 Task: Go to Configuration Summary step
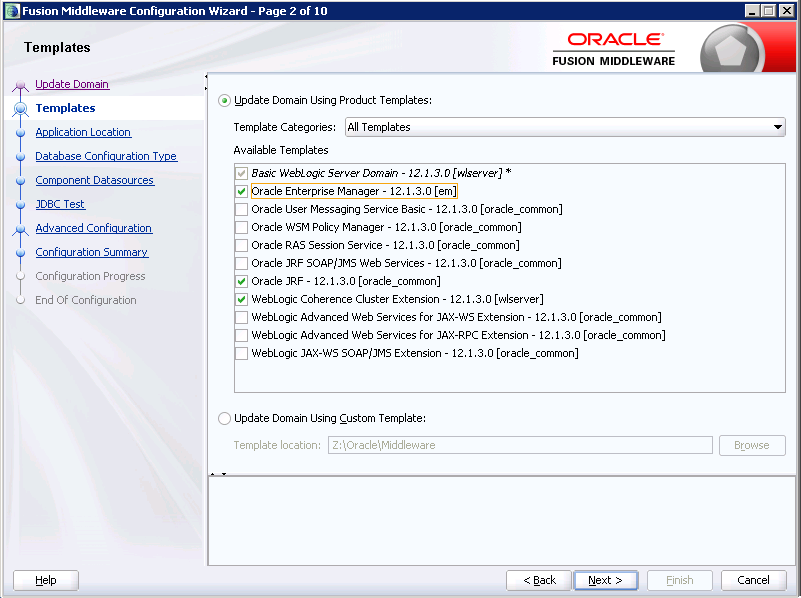92,252
